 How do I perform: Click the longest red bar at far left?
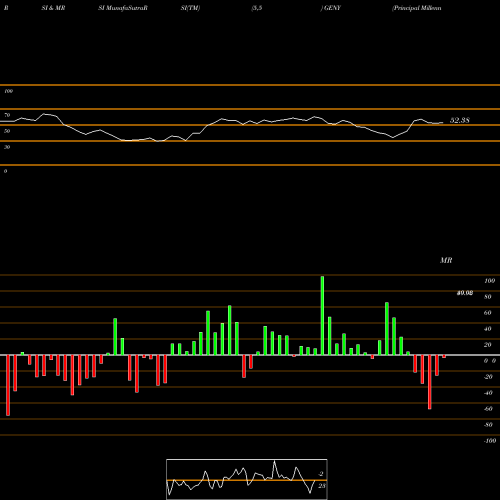(x=8, y=385)
